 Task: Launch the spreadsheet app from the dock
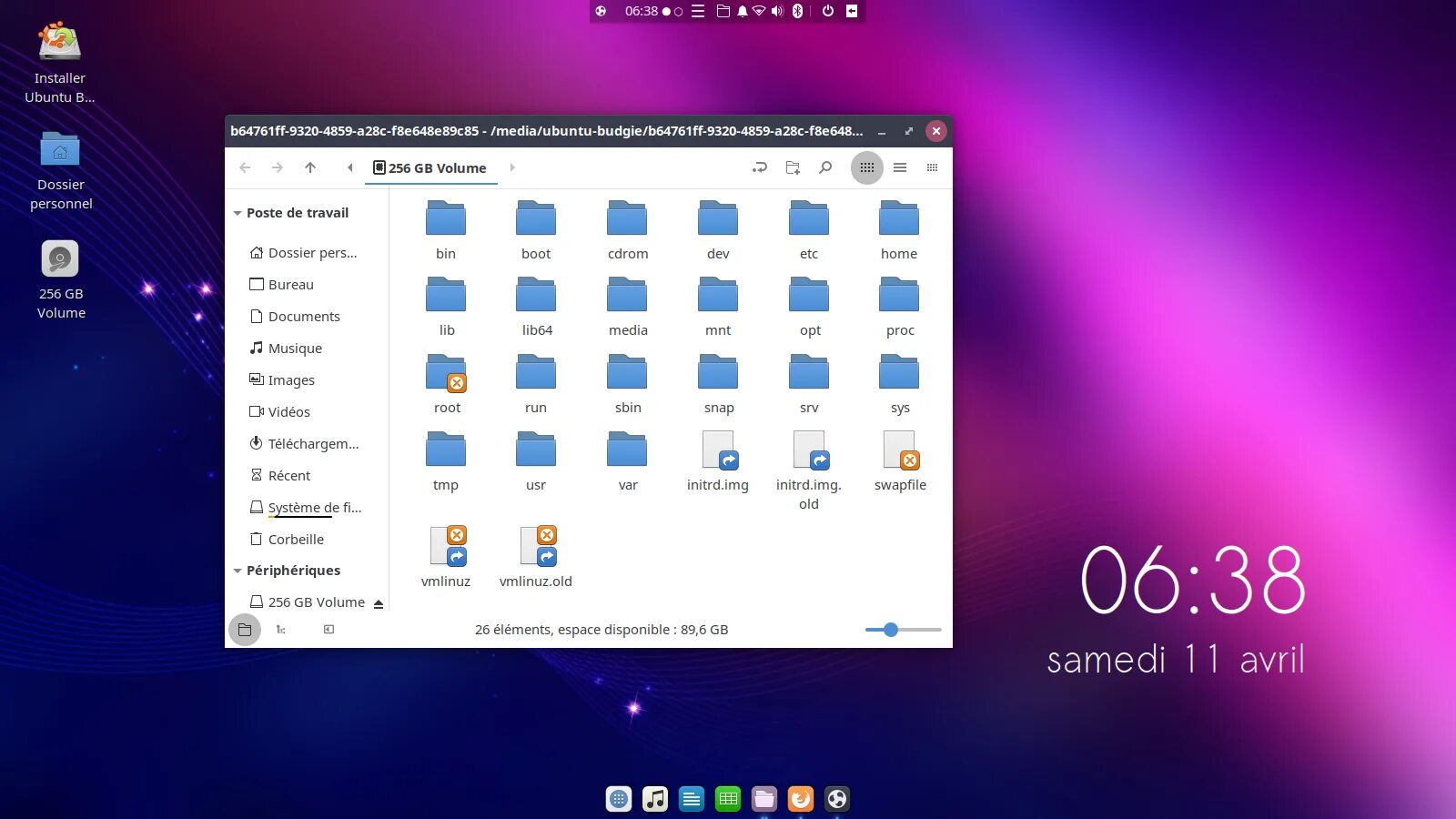coord(728,799)
